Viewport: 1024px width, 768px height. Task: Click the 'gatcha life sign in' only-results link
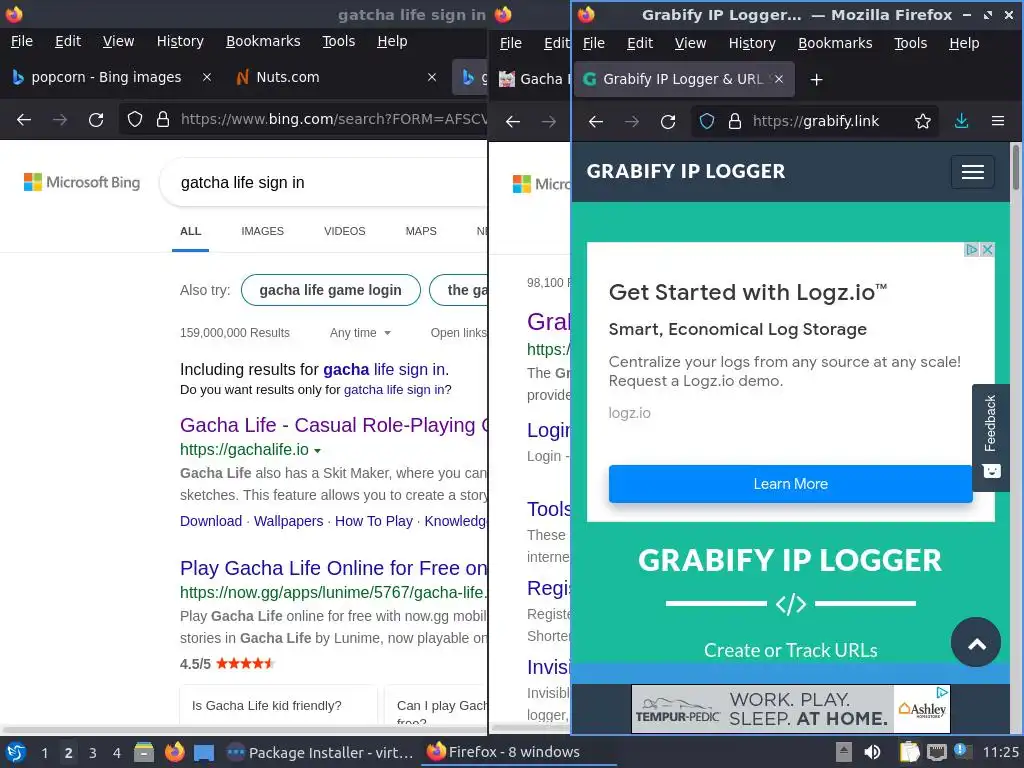(394, 390)
